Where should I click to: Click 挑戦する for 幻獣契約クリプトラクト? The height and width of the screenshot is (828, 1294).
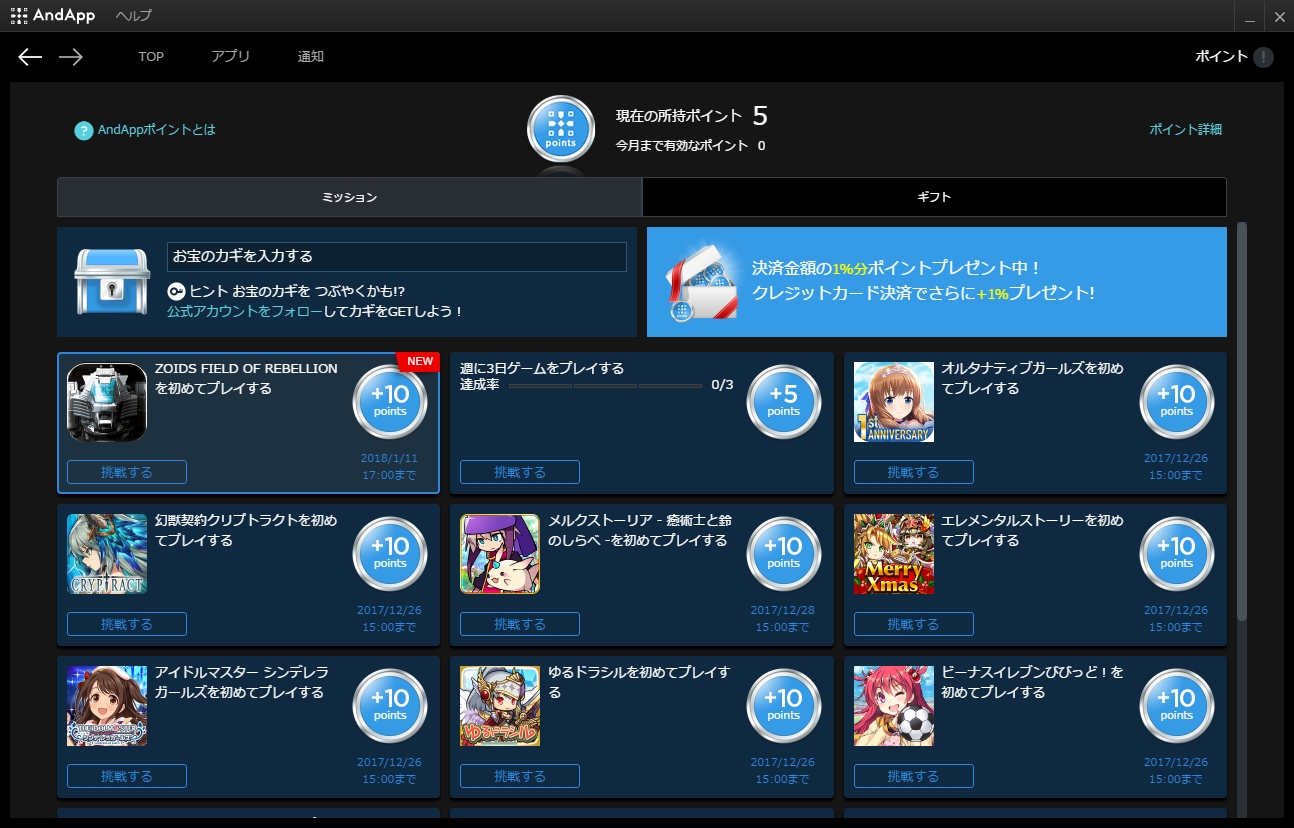[127, 624]
